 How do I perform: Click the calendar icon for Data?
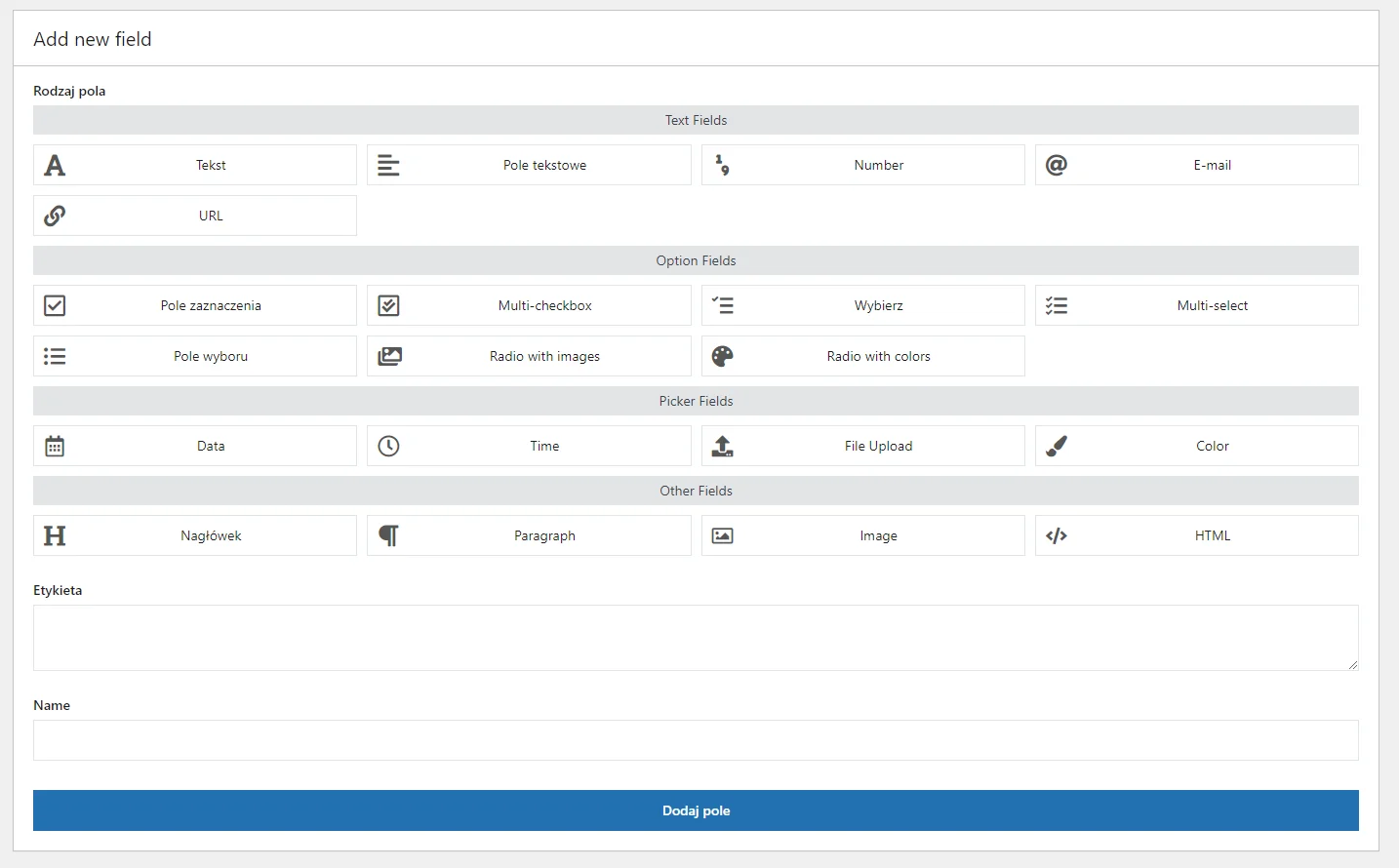[x=55, y=447]
